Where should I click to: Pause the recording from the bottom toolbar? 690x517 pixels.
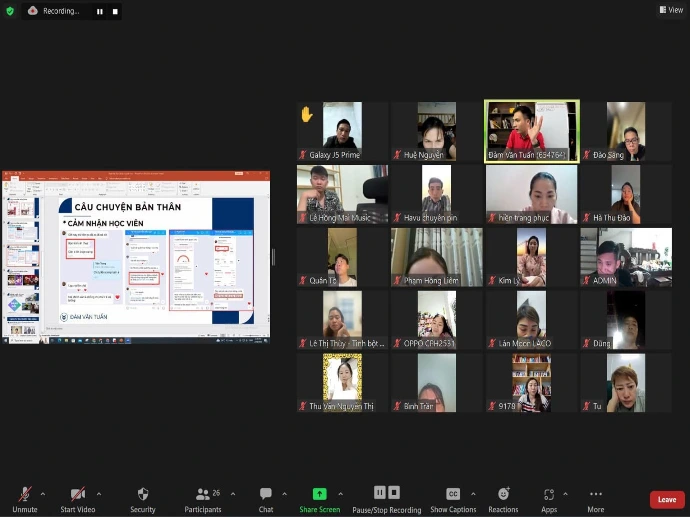pyautogui.click(x=380, y=492)
